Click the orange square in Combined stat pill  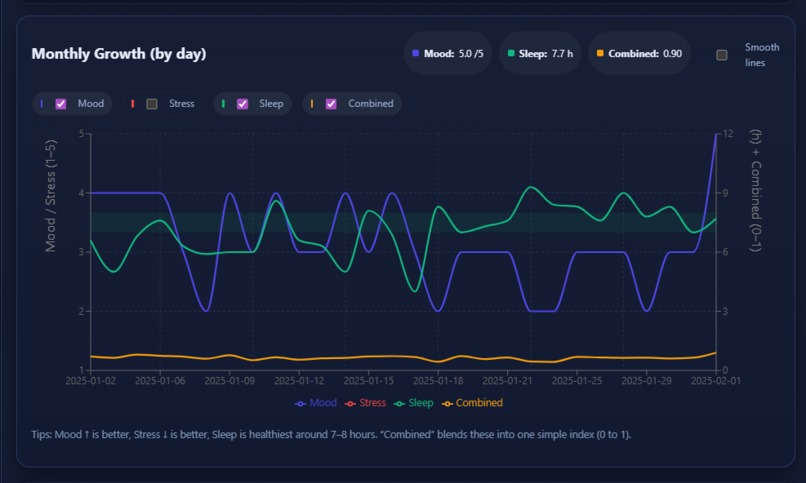pos(599,53)
